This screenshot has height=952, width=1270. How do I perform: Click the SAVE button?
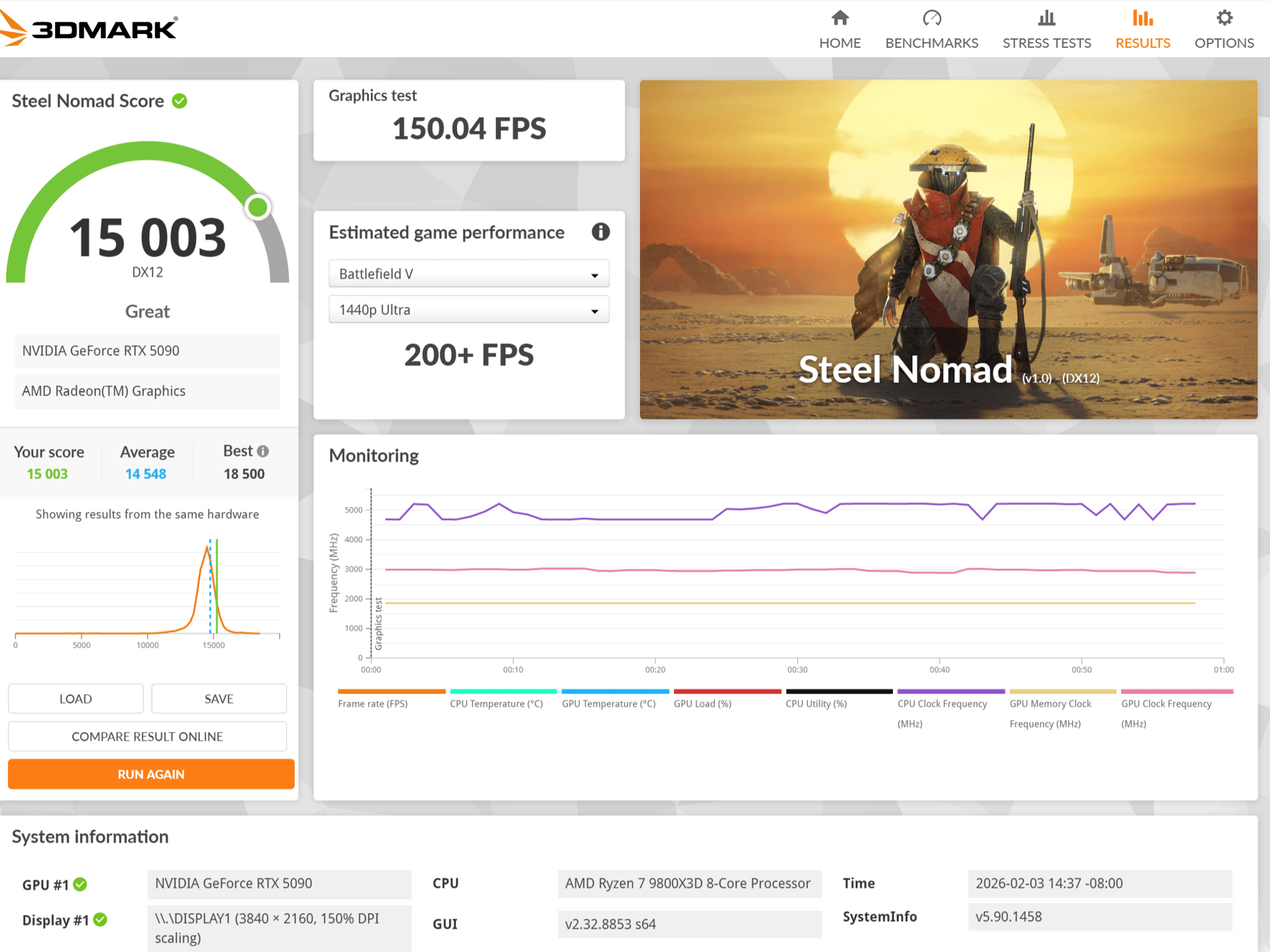219,699
